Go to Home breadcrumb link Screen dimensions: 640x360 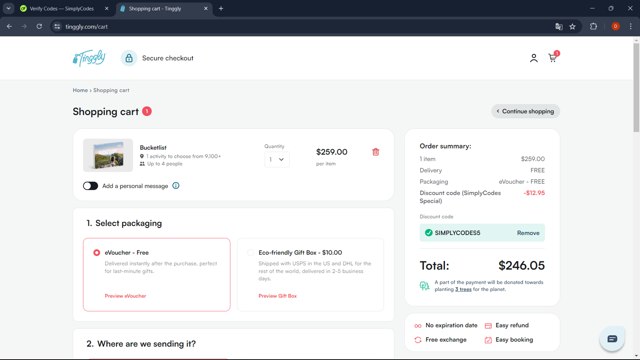(80, 90)
